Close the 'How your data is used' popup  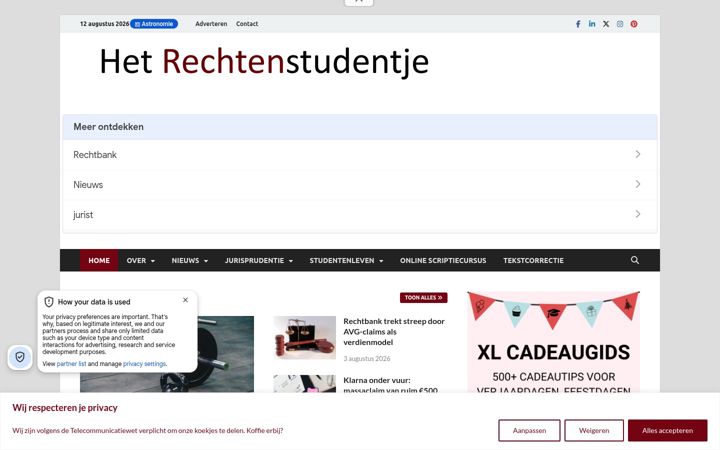point(186,300)
